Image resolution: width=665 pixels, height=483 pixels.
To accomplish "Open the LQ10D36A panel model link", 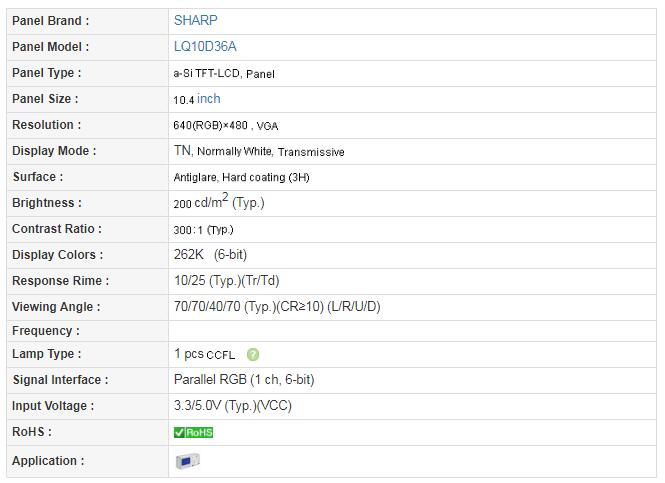I will [205, 46].
